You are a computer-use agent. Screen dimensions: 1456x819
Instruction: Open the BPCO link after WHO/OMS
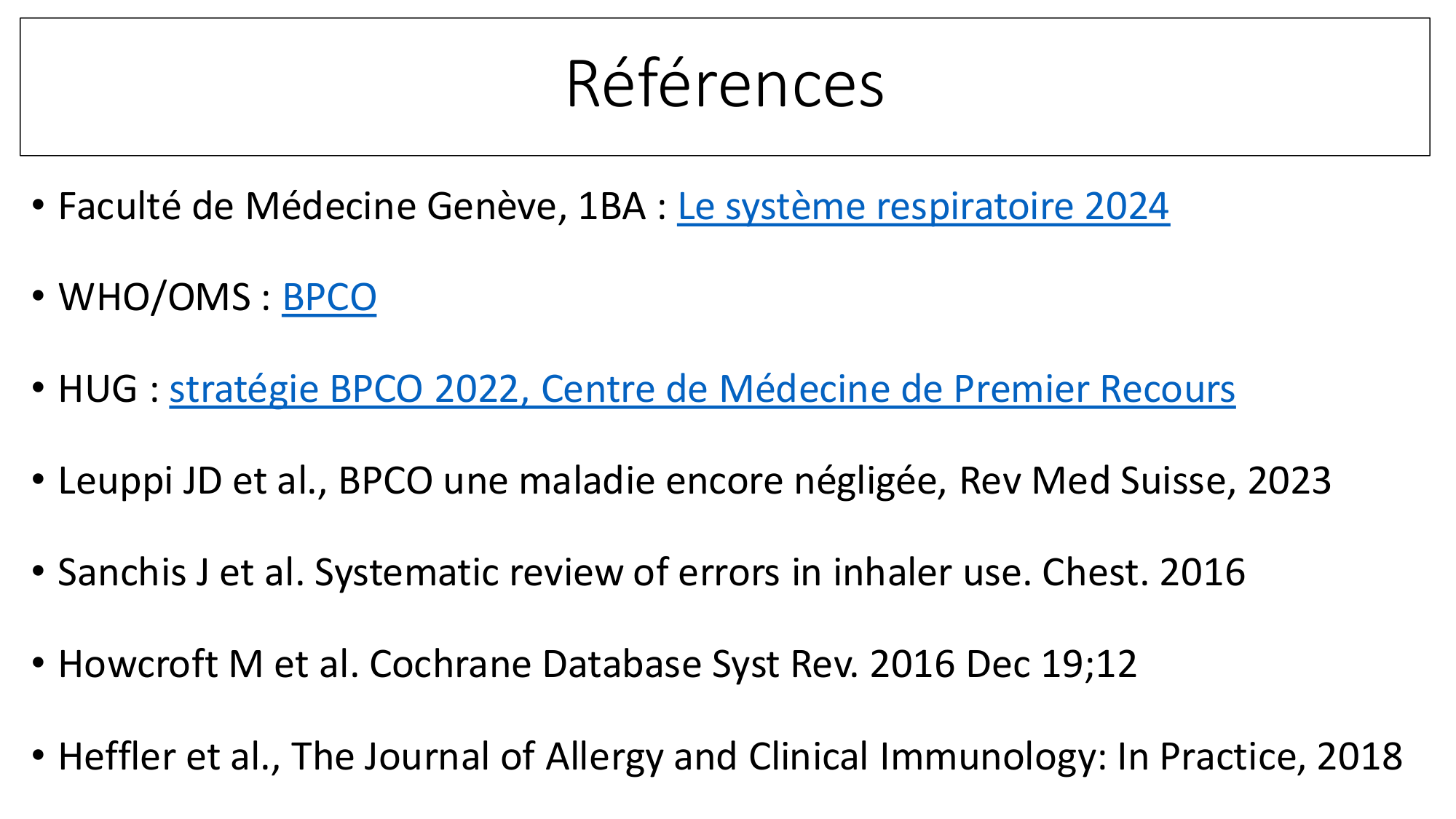tap(329, 298)
